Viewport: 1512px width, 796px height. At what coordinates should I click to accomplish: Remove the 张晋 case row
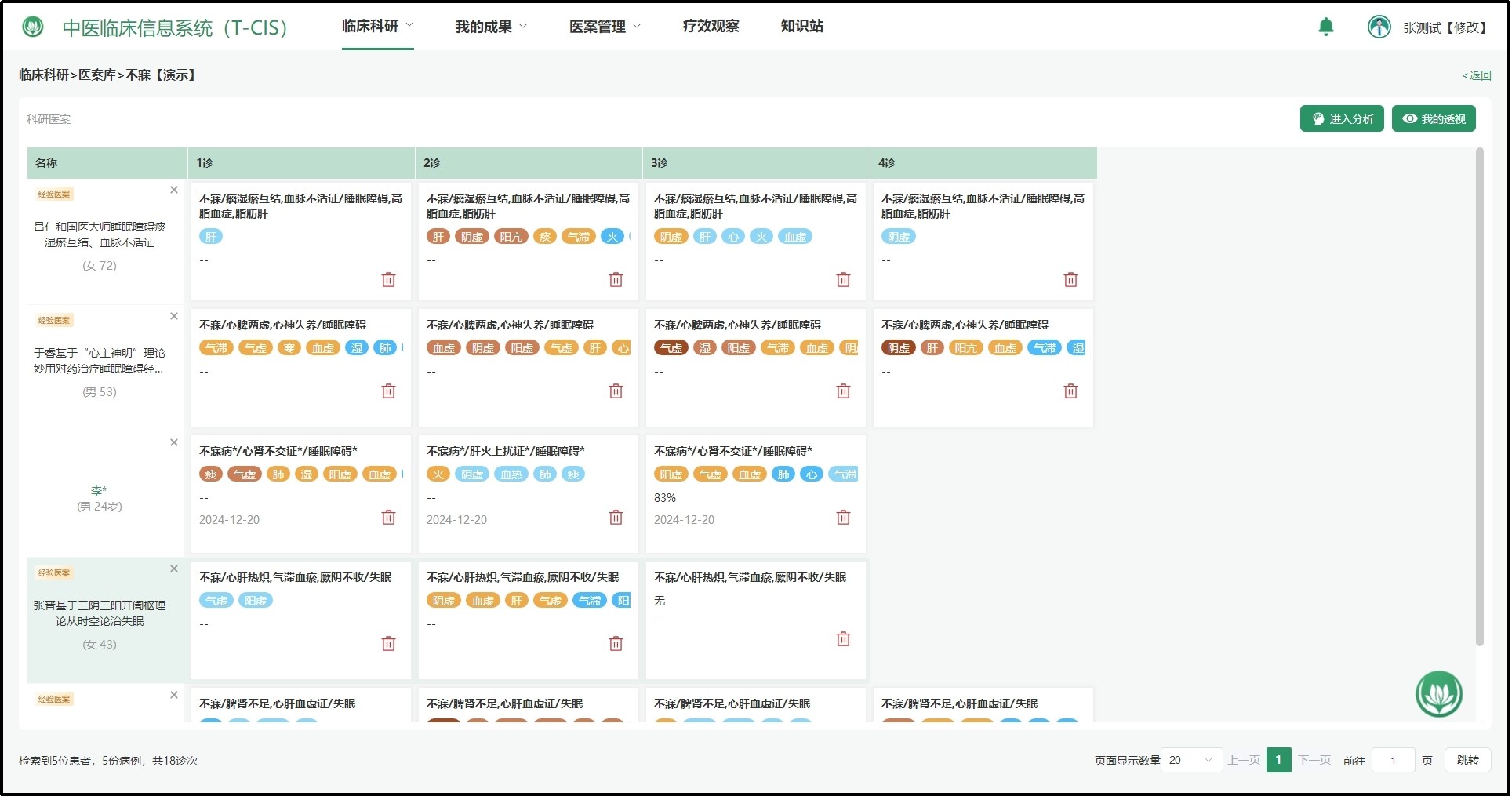(174, 569)
